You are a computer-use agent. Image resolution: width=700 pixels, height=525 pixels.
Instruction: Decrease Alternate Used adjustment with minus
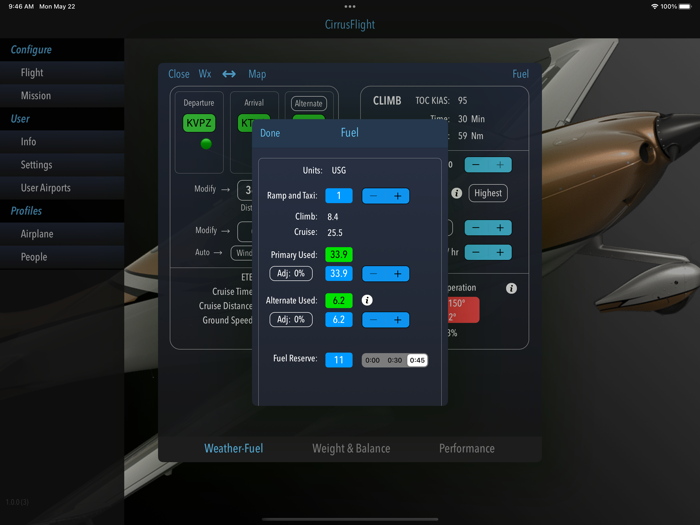374,320
